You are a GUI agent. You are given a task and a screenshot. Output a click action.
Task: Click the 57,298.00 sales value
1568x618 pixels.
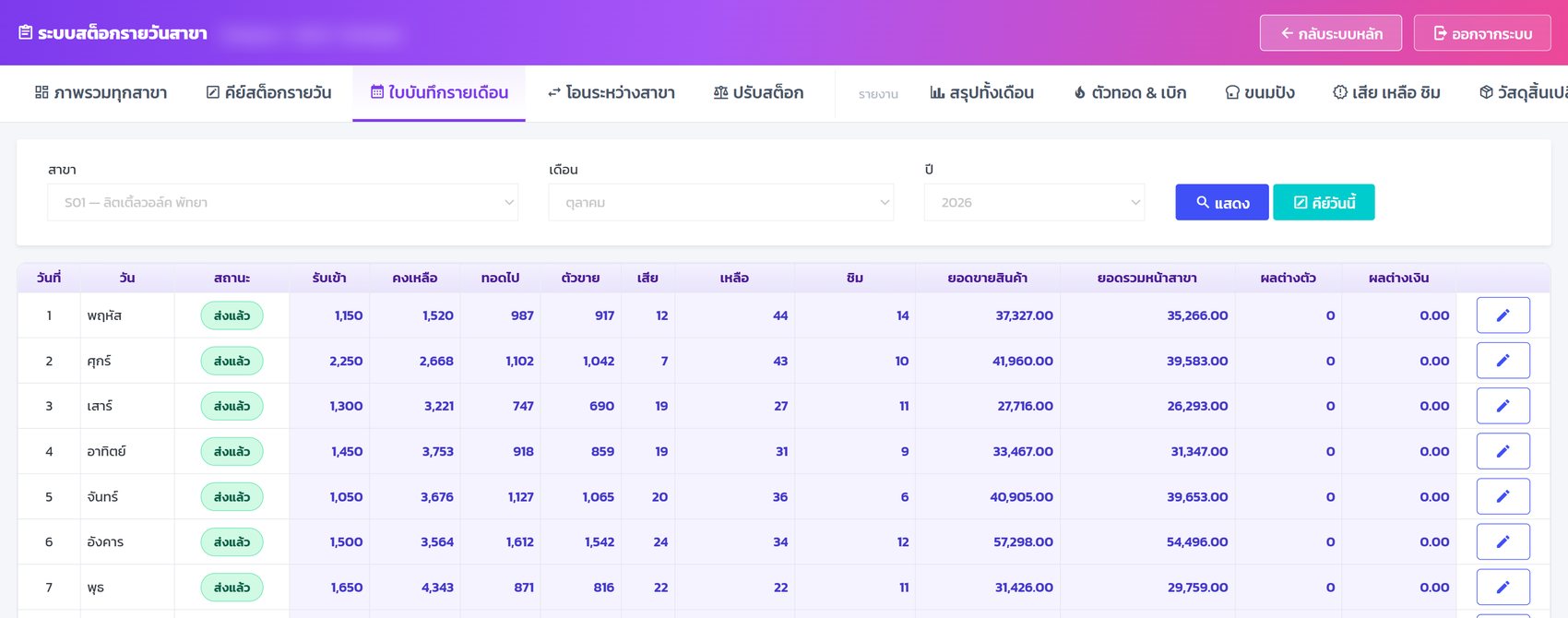coord(1023,541)
